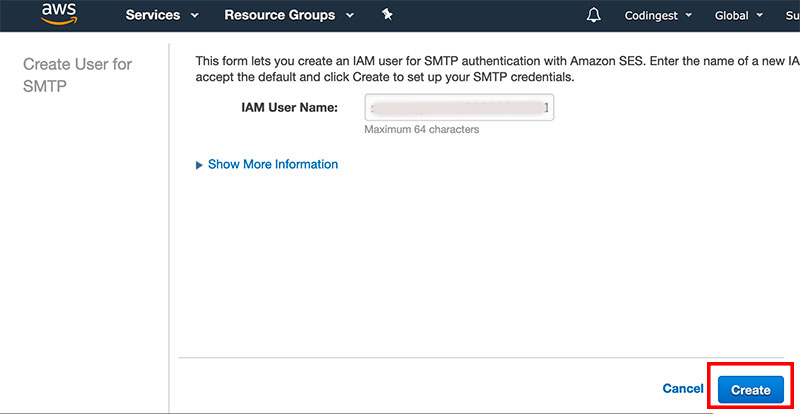Click the Maximum 64 characters hint
800x414 pixels.
[x=421, y=130]
